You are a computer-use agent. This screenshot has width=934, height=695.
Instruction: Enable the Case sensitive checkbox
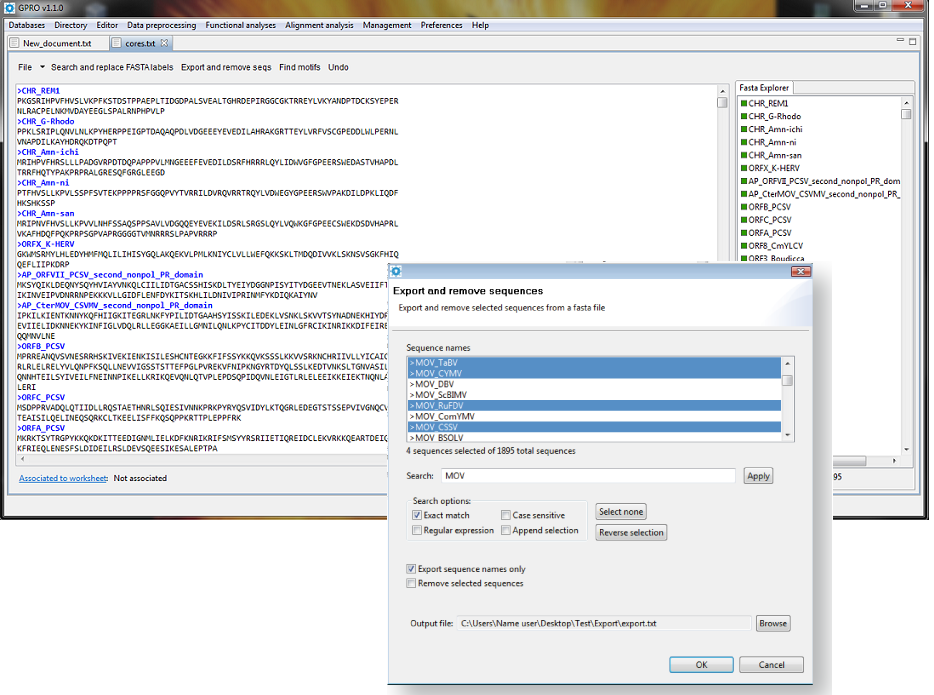pos(506,515)
